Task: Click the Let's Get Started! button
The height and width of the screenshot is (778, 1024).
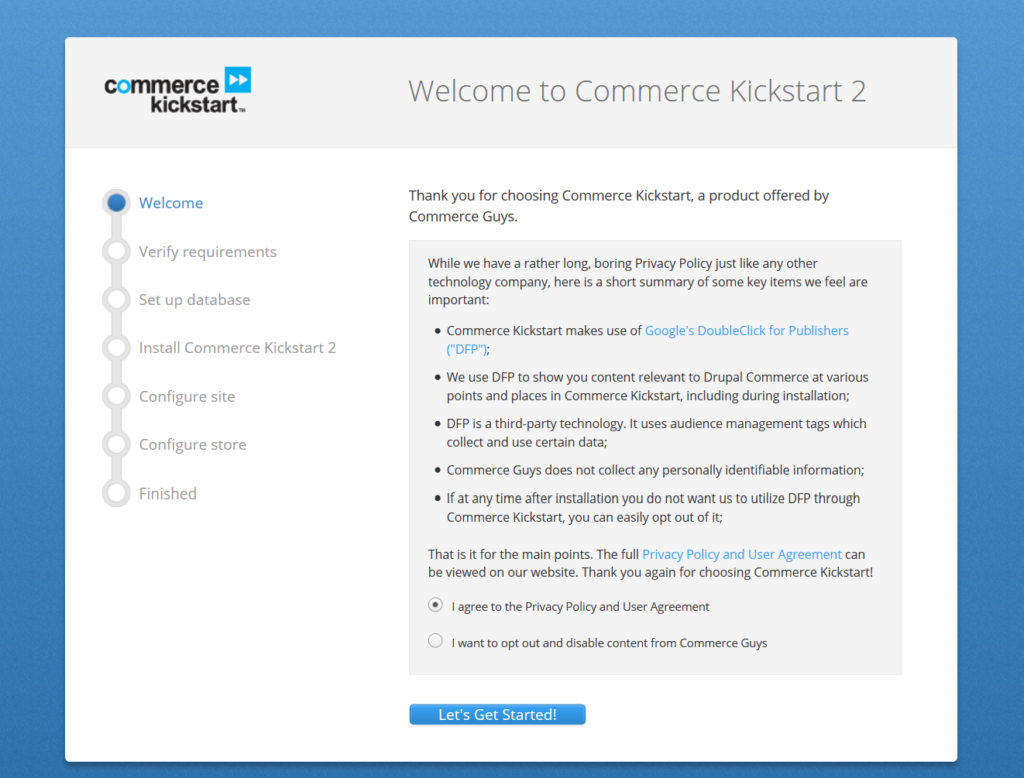Action: 498,715
